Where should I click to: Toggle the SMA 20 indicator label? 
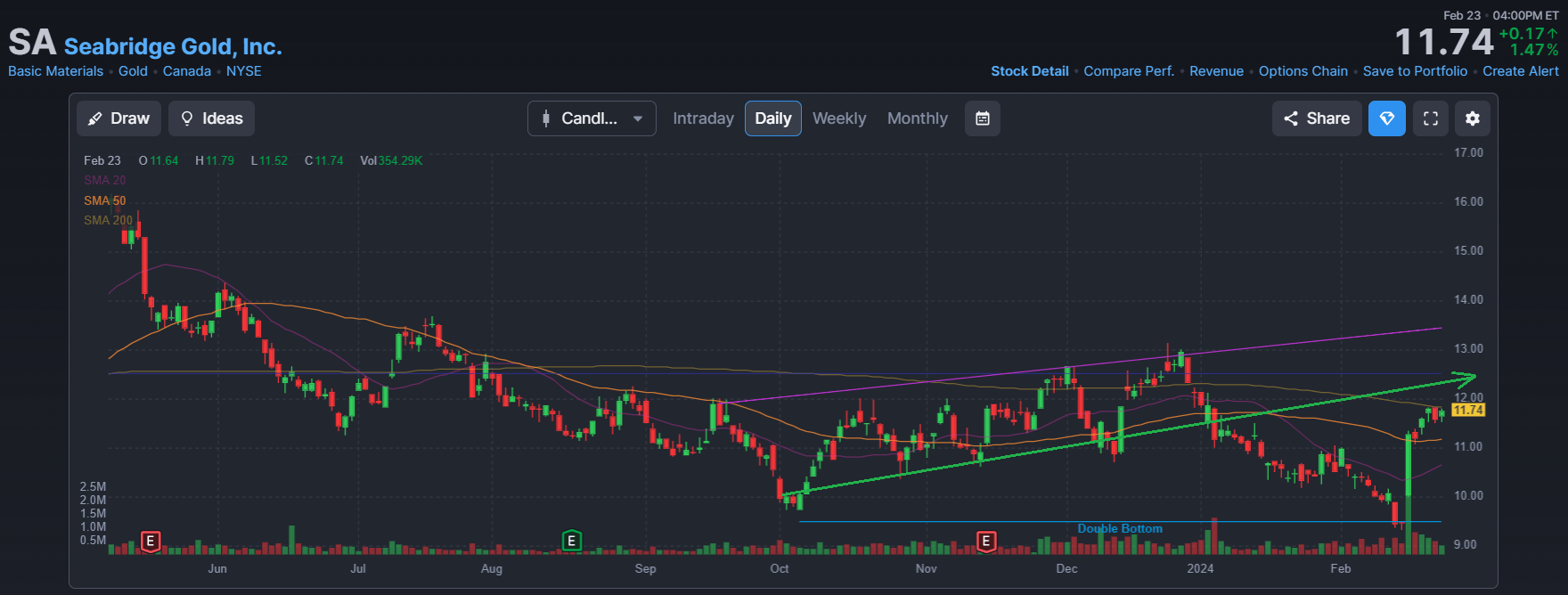click(105, 180)
